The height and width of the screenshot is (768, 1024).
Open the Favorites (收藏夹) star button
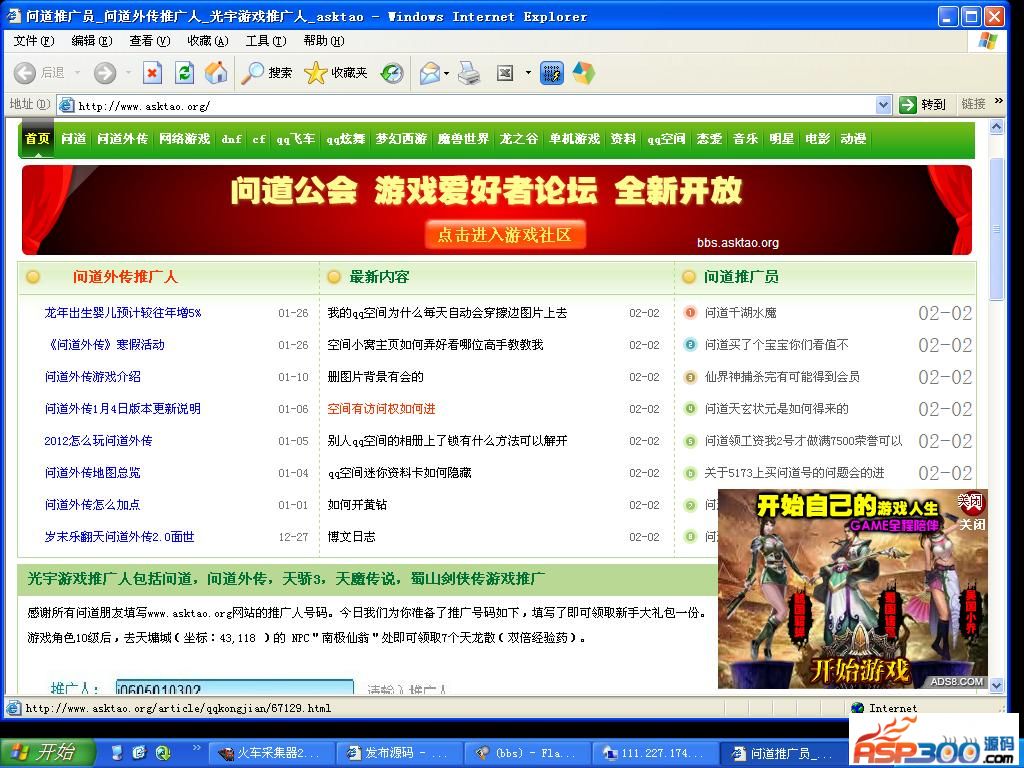pyautogui.click(x=336, y=73)
